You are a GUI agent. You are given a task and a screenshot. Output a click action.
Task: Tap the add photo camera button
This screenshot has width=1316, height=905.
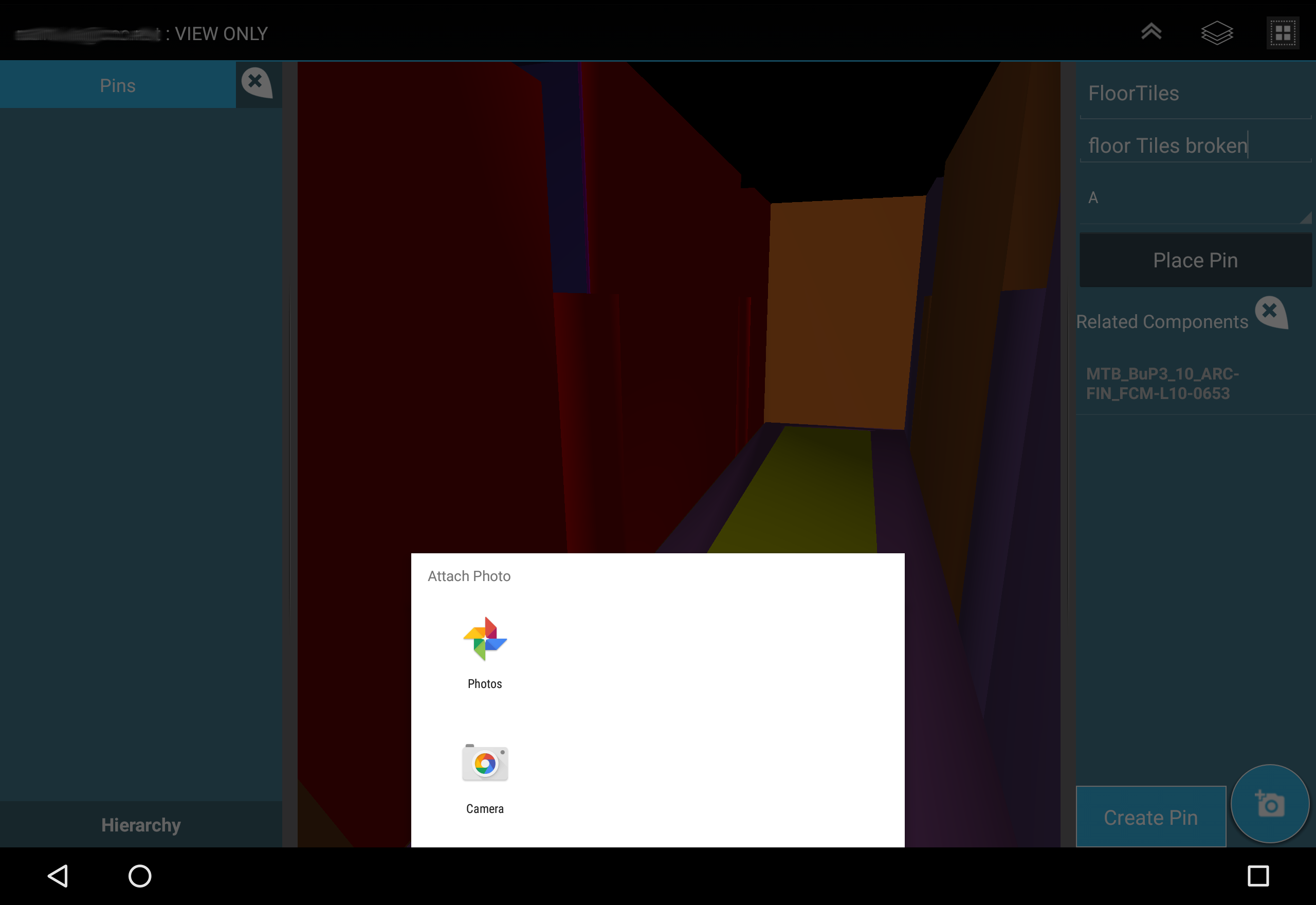point(1270,804)
